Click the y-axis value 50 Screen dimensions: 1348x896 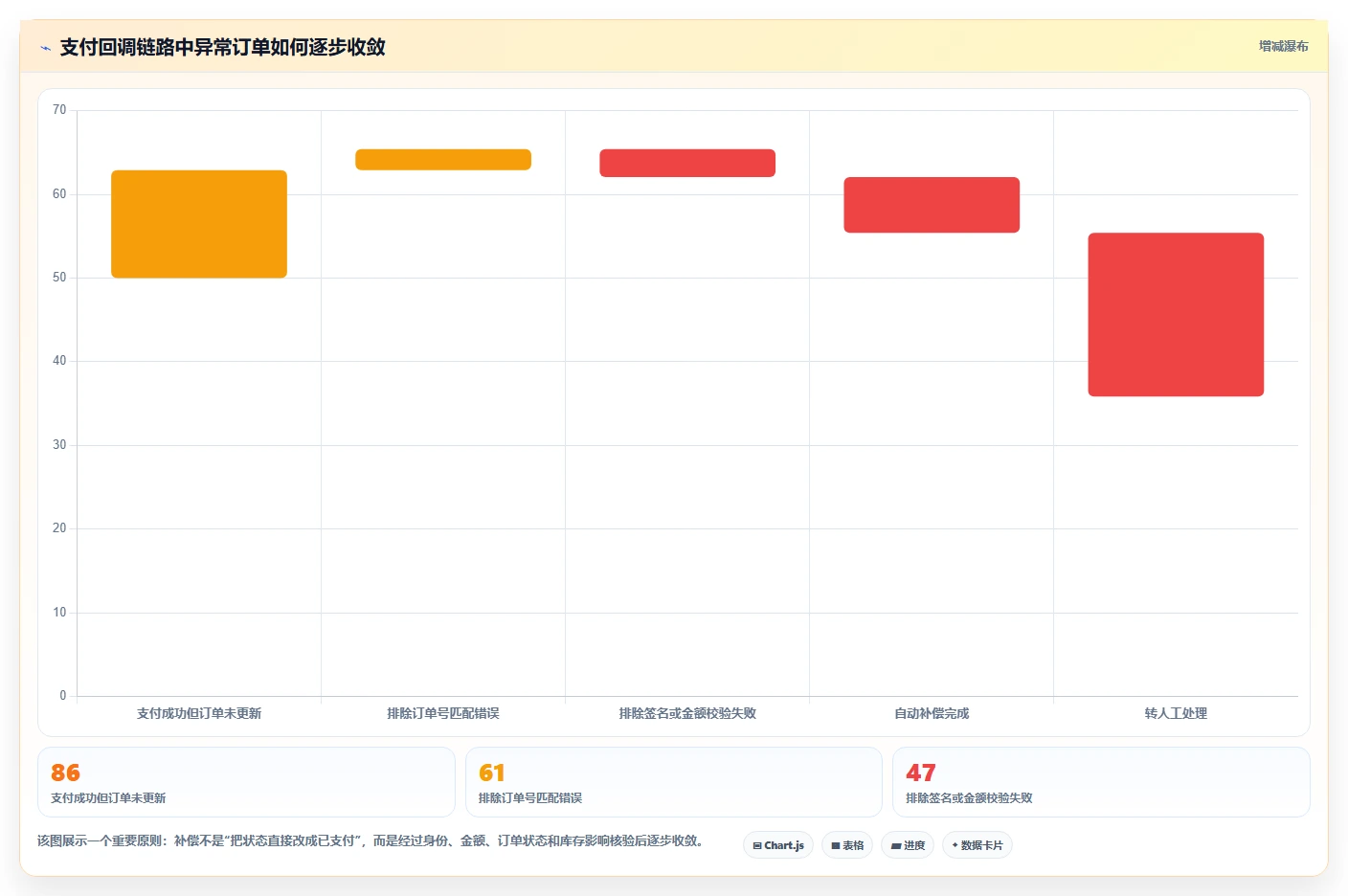click(59, 278)
